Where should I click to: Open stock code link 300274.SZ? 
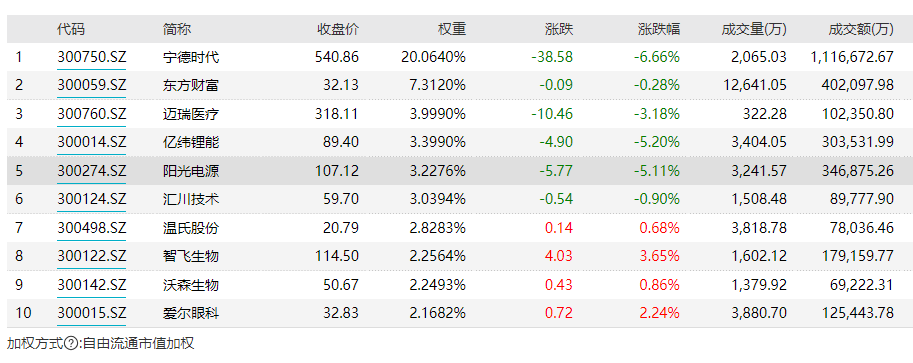91,171
